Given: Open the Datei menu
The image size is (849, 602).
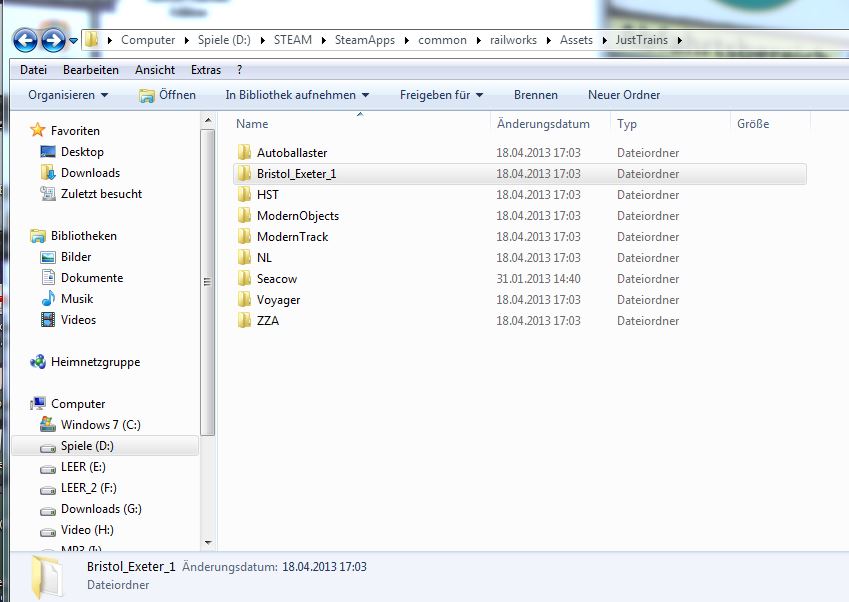Looking at the screenshot, I should (x=34, y=70).
